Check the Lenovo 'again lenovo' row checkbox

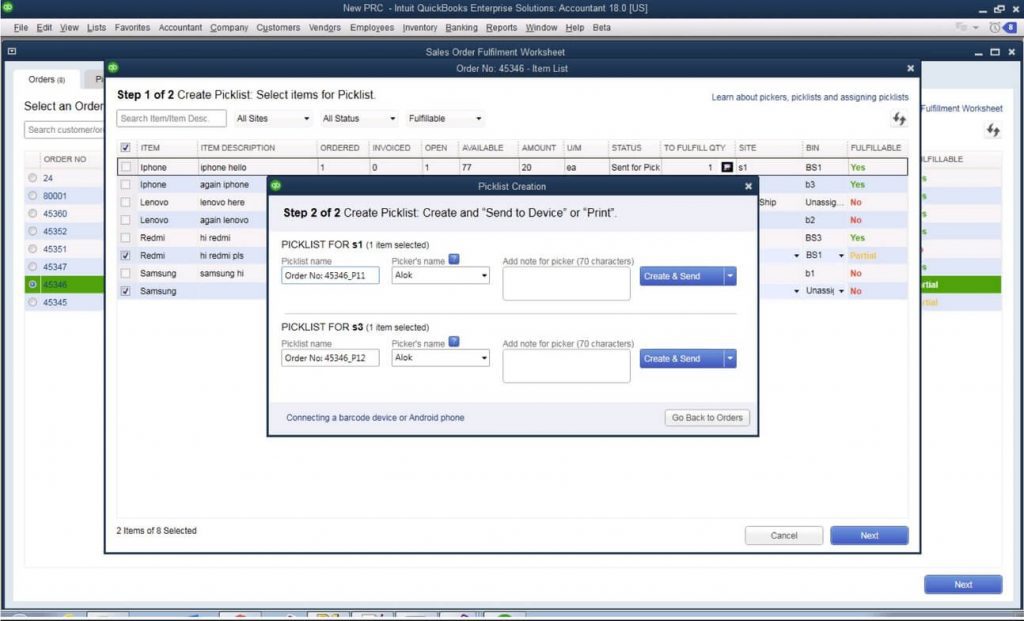tap(125, 220)
